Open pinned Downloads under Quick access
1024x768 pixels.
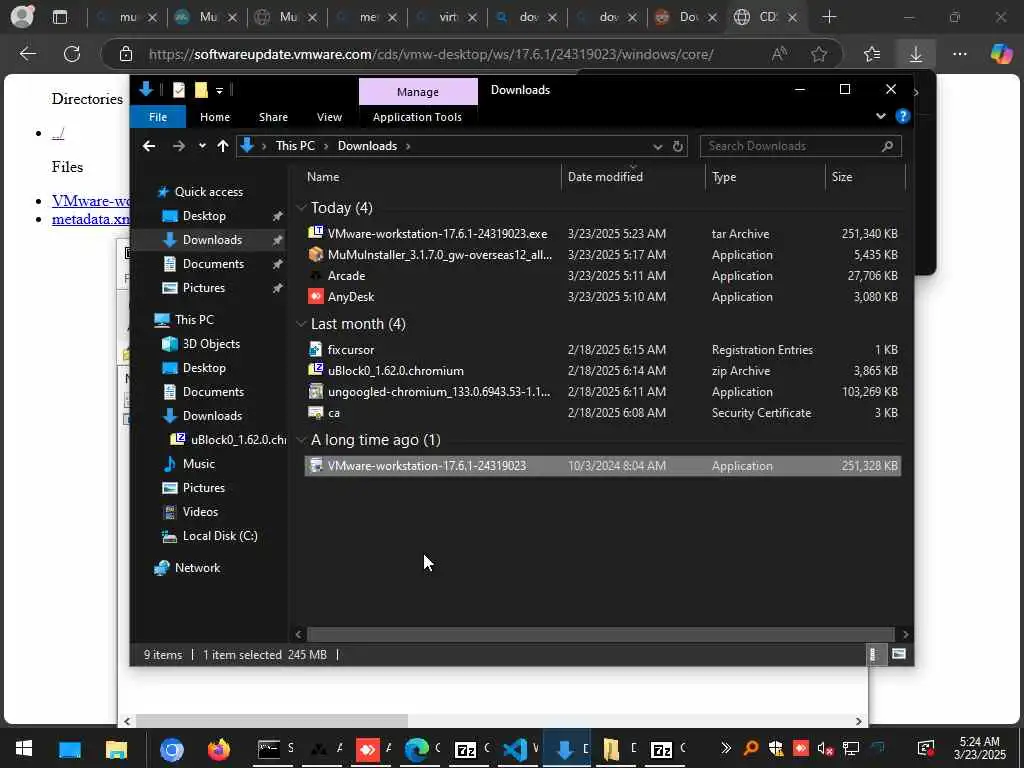(212, 240)
